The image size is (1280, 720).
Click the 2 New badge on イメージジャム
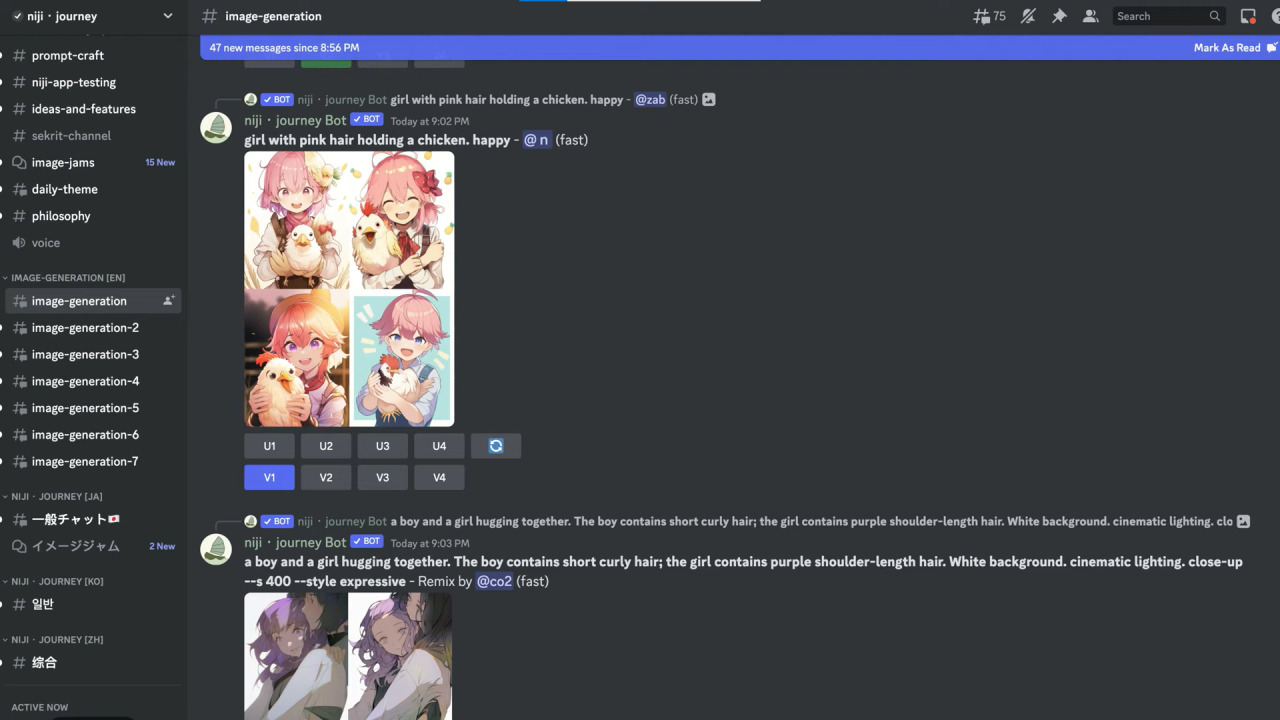(162, 546)
